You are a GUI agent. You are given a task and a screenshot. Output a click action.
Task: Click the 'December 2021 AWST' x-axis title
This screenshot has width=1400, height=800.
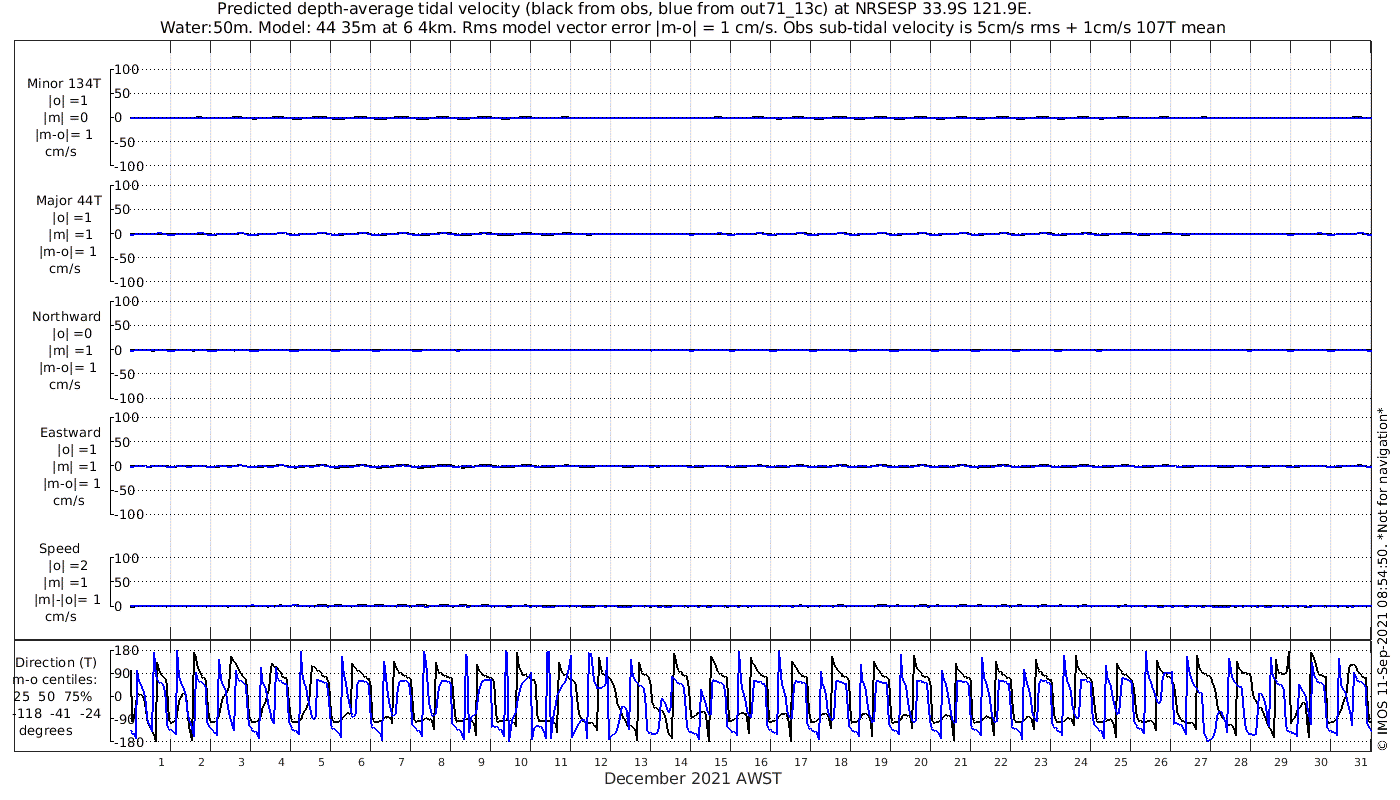692,778
